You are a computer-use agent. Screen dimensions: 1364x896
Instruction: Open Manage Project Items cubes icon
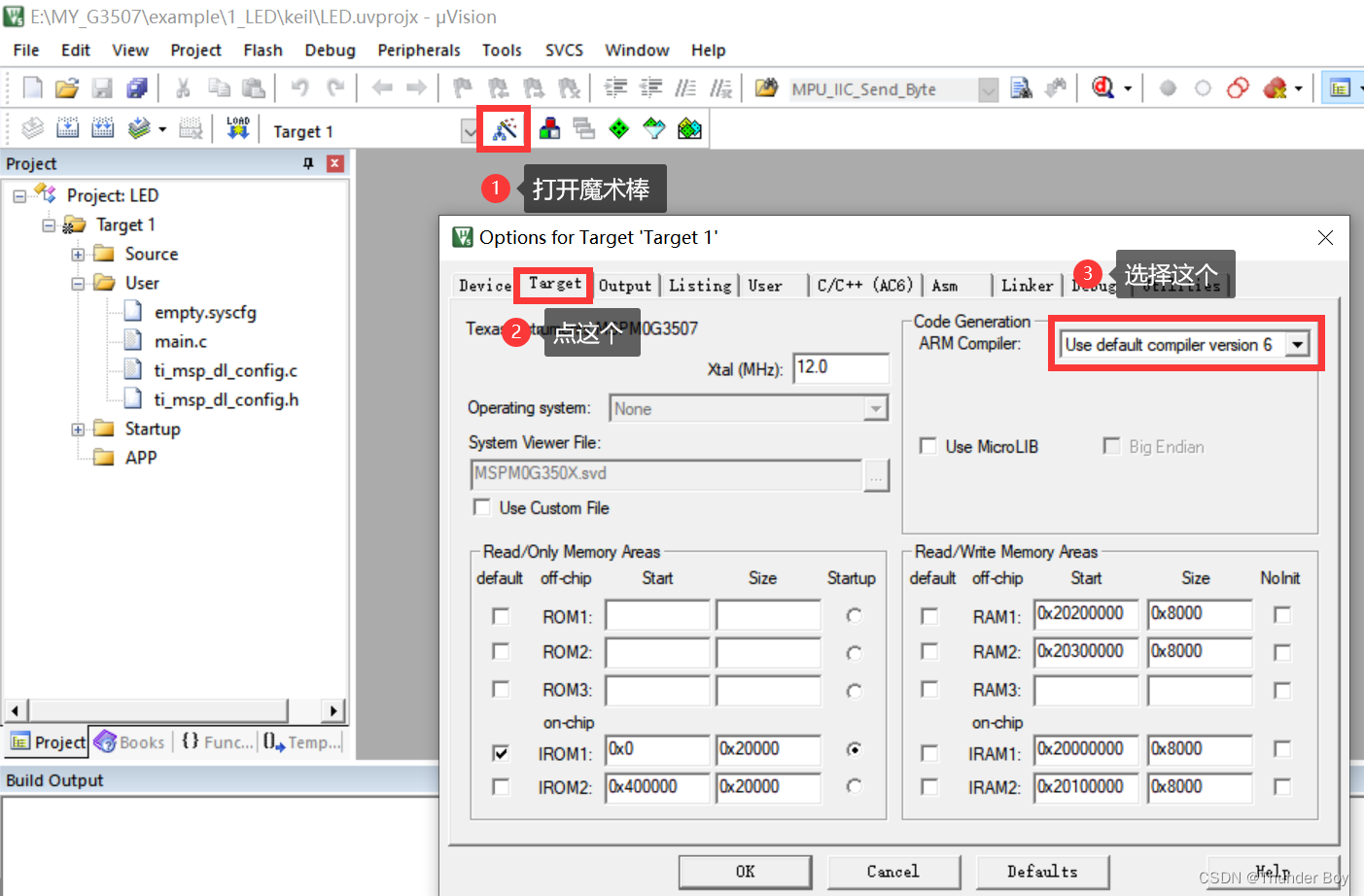(549, 128)
